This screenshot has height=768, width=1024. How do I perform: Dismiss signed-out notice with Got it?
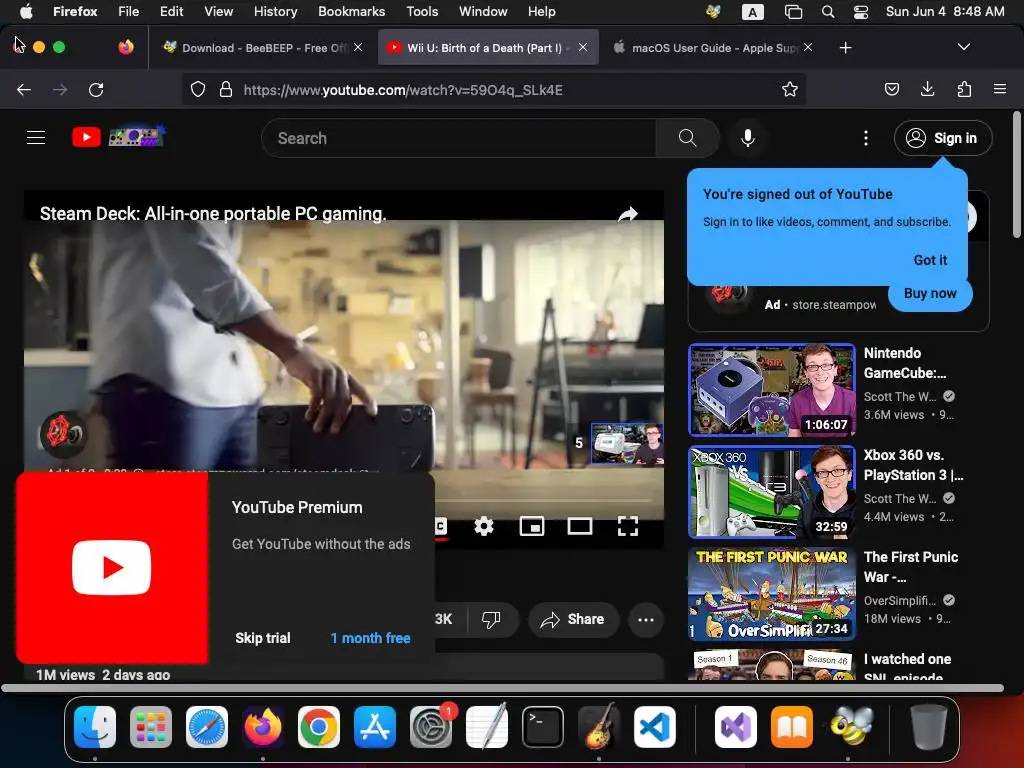coord(930,260)
